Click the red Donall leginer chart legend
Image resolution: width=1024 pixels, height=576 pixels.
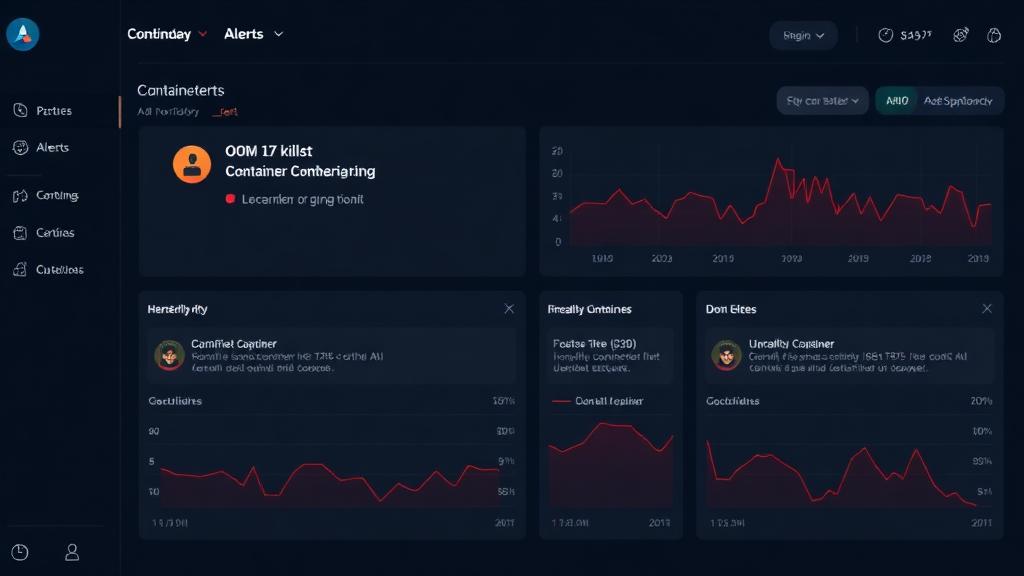tap(596, 399)
